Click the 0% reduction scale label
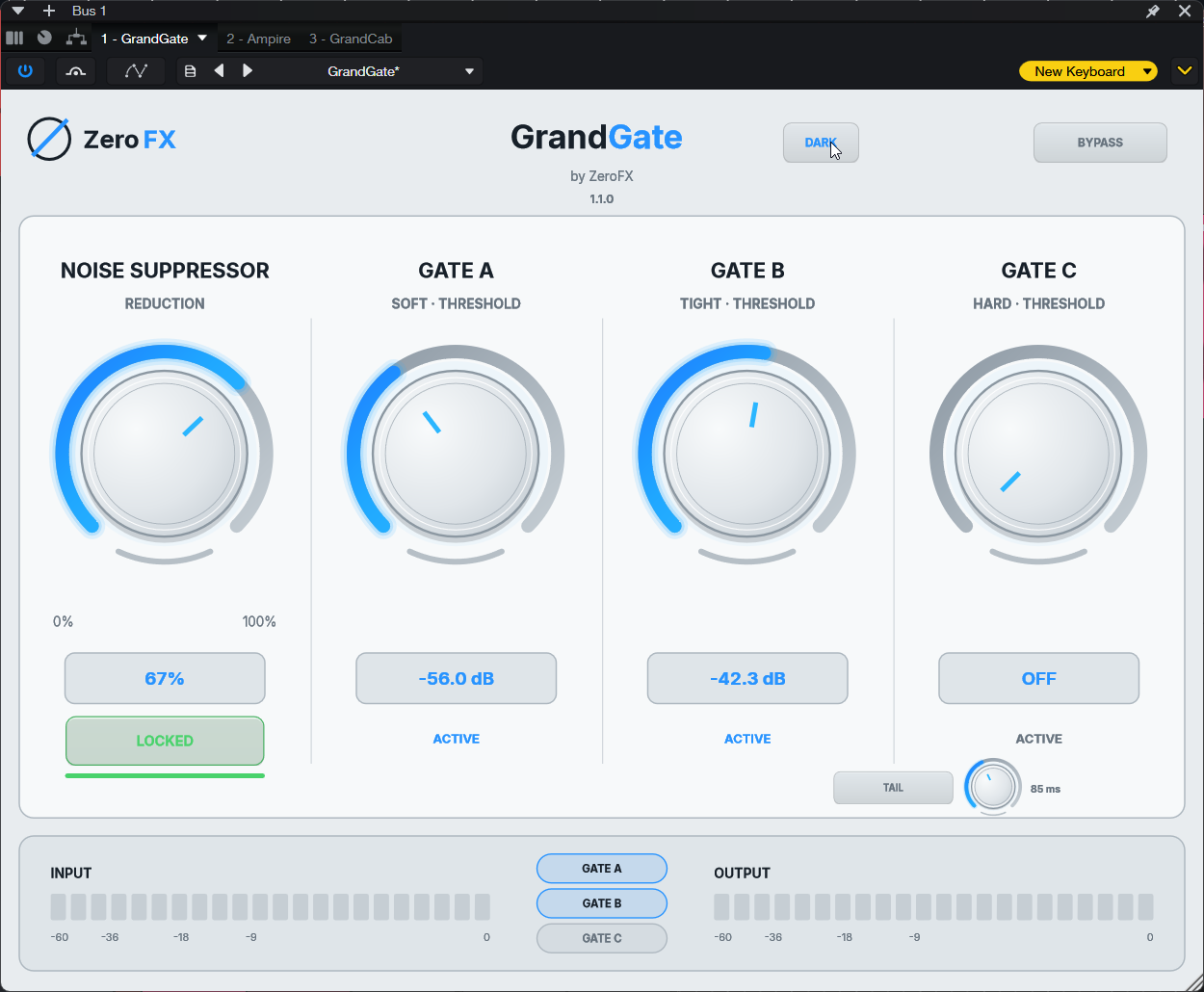This screenshot has width=1204, height=992. [x=63, y=622]
